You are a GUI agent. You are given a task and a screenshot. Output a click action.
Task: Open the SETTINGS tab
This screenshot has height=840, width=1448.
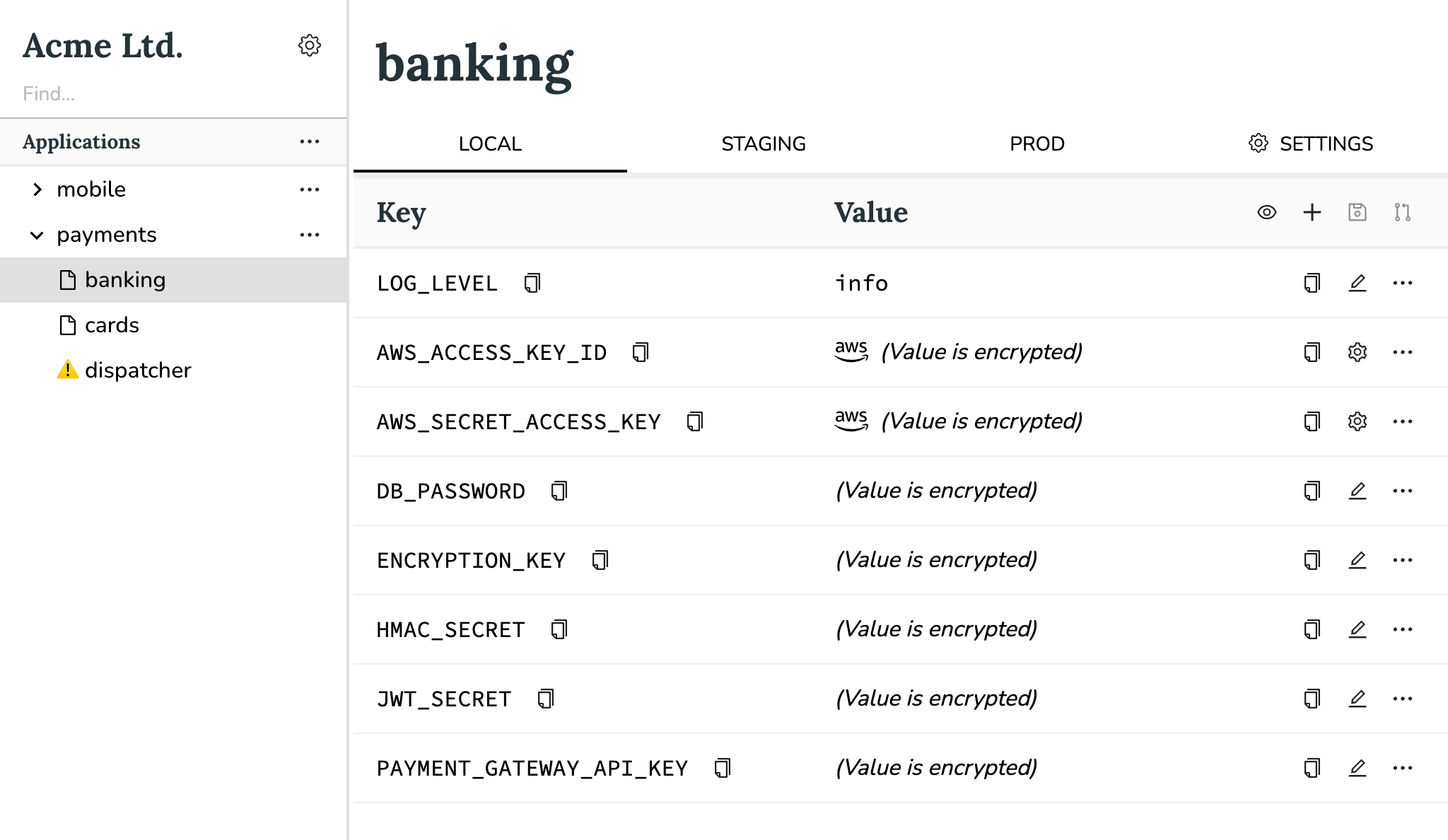pyautogui.click(x=1311, y=144)
